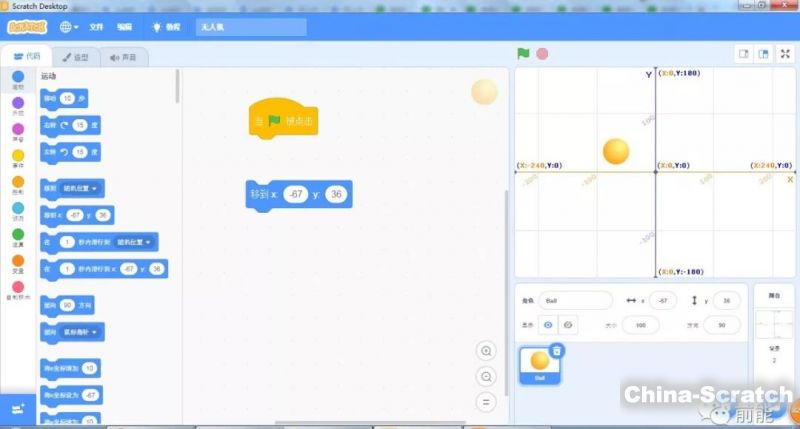Image resolution: width=800 pixels, height=429 pixels.
Task: Open the File menu
Action: click(x=96, y=27)
